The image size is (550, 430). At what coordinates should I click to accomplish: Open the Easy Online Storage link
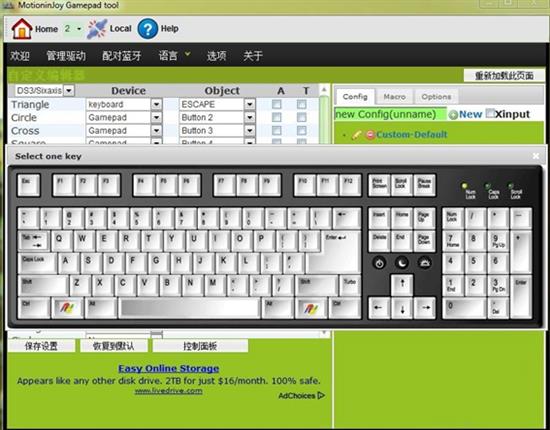point(169,368)
